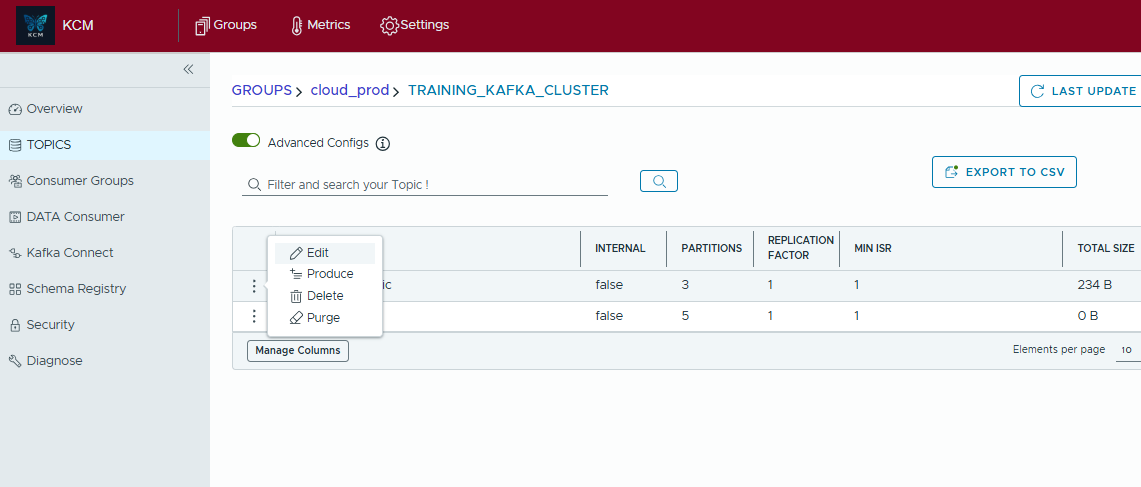
Task: Collapse the sidebar with double-chevron icon
Action: (x=188, y=69)
